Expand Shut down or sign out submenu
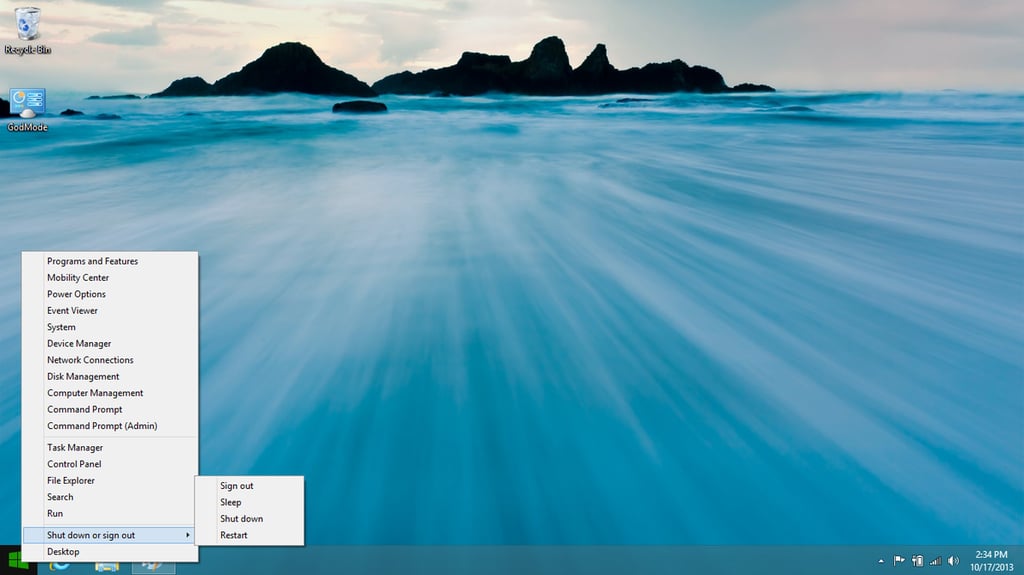 (x=110, y=535)
